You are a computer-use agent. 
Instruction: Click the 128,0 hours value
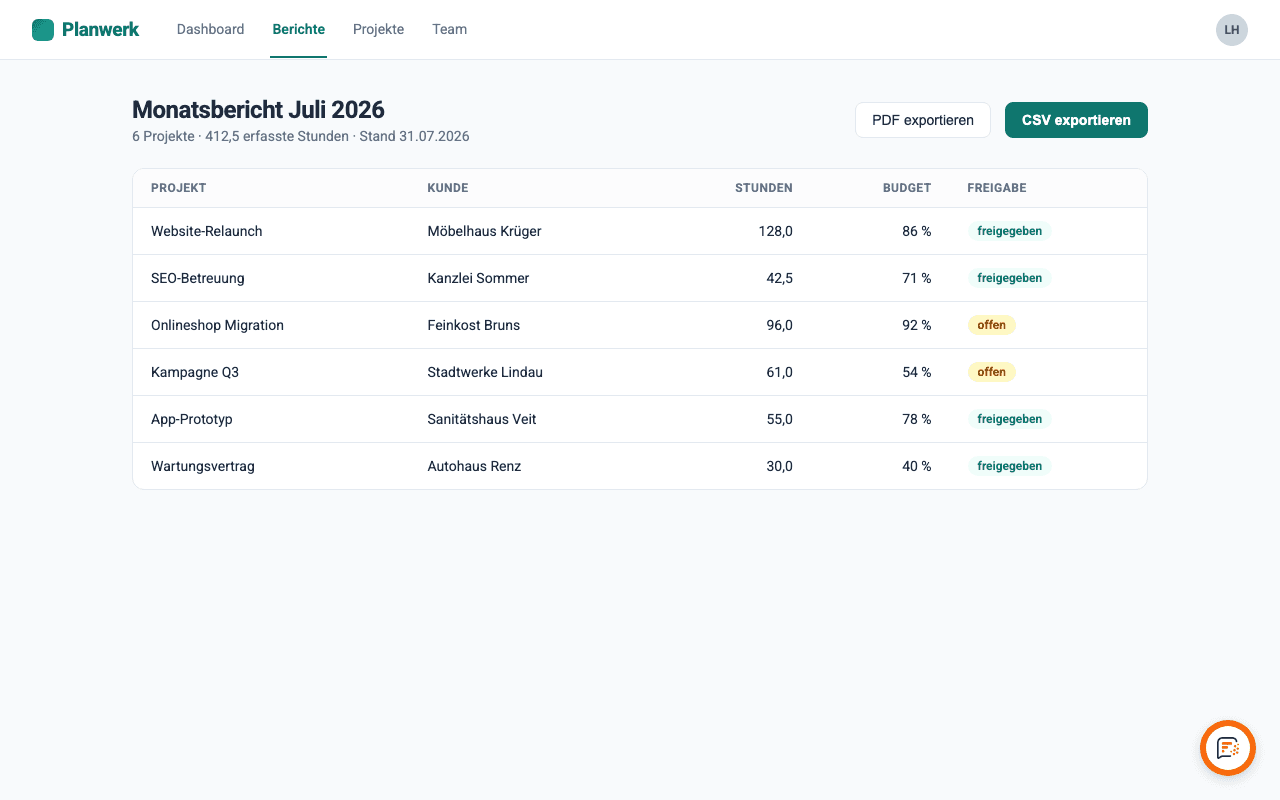775,231
